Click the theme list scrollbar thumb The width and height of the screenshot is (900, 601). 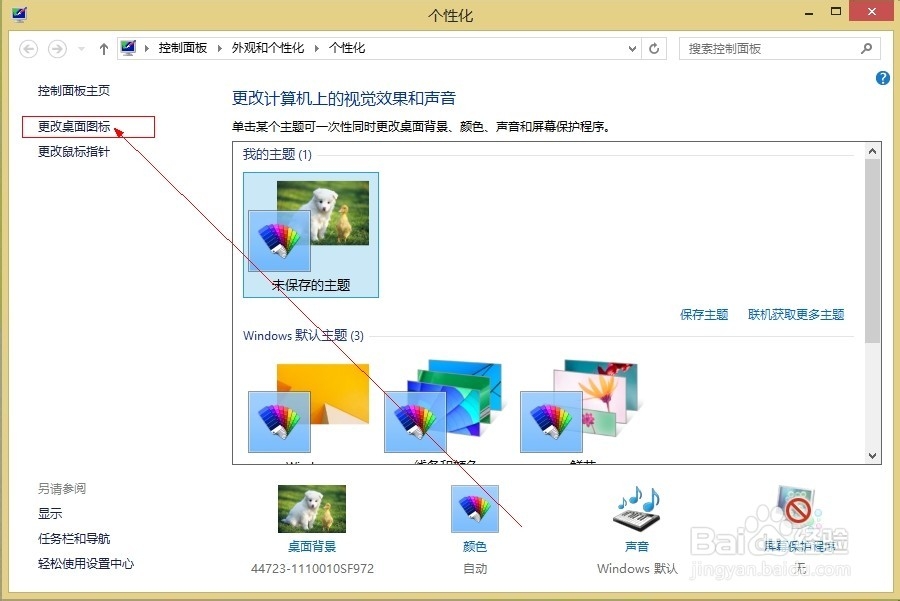[x=872, y=251]
